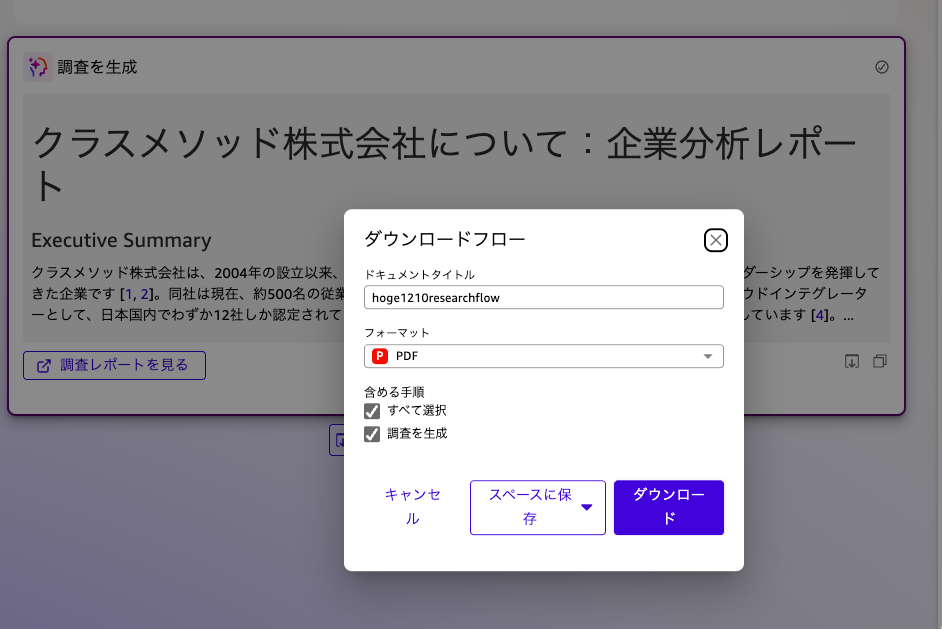Uncheck the すべて選択 checkbox
Image resolution: width=942 pixels, height=629 pixels.
click(x=370, y=410)
